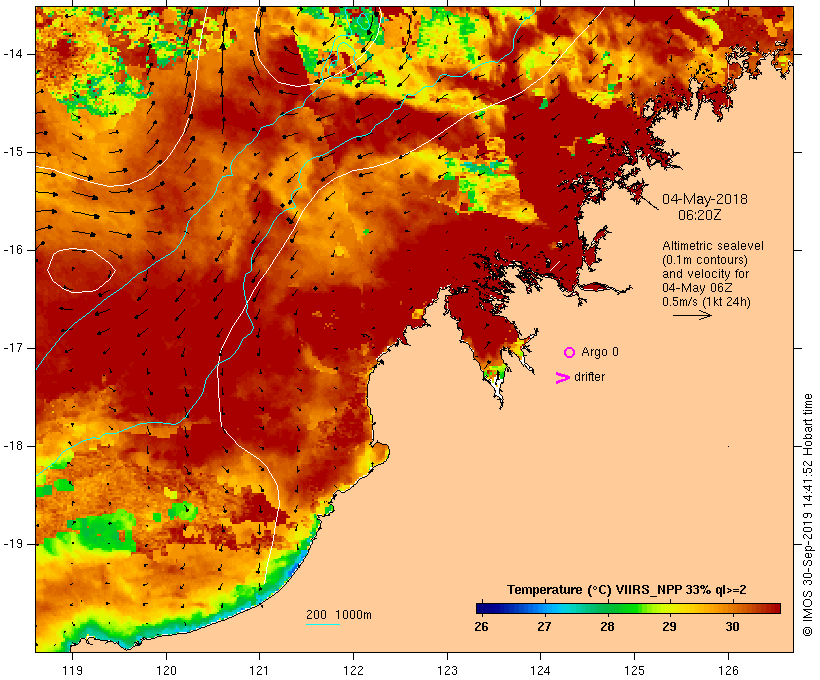Click the latitude label -16
820x680 pixels.
point(12,250)
